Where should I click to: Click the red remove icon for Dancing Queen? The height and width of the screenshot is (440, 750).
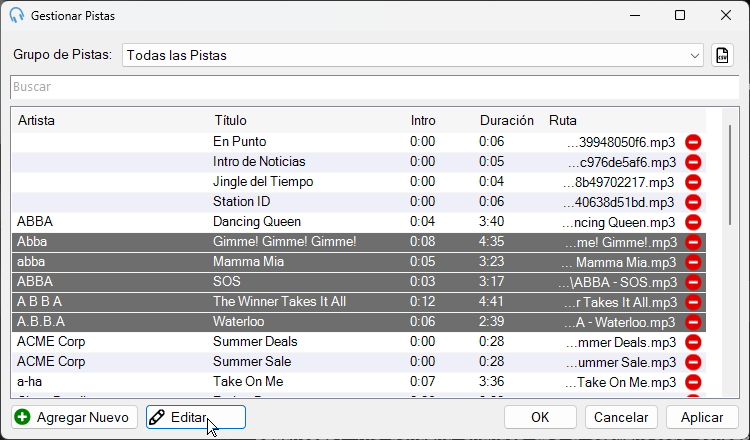coord(693,222)
